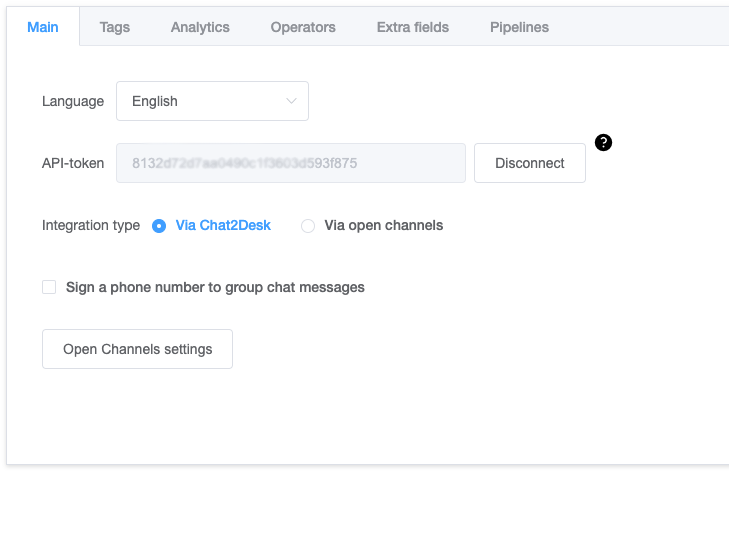Switch to the Main tab
The width and height of the screenshot is (729, 533).
(43, 27)
